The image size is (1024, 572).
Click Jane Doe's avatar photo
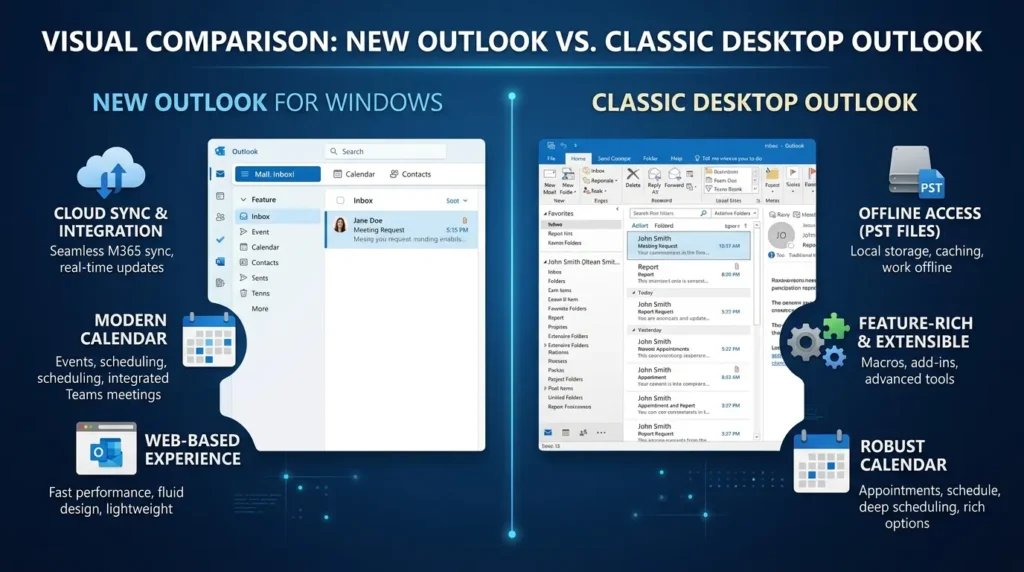(x=340, y=225)
